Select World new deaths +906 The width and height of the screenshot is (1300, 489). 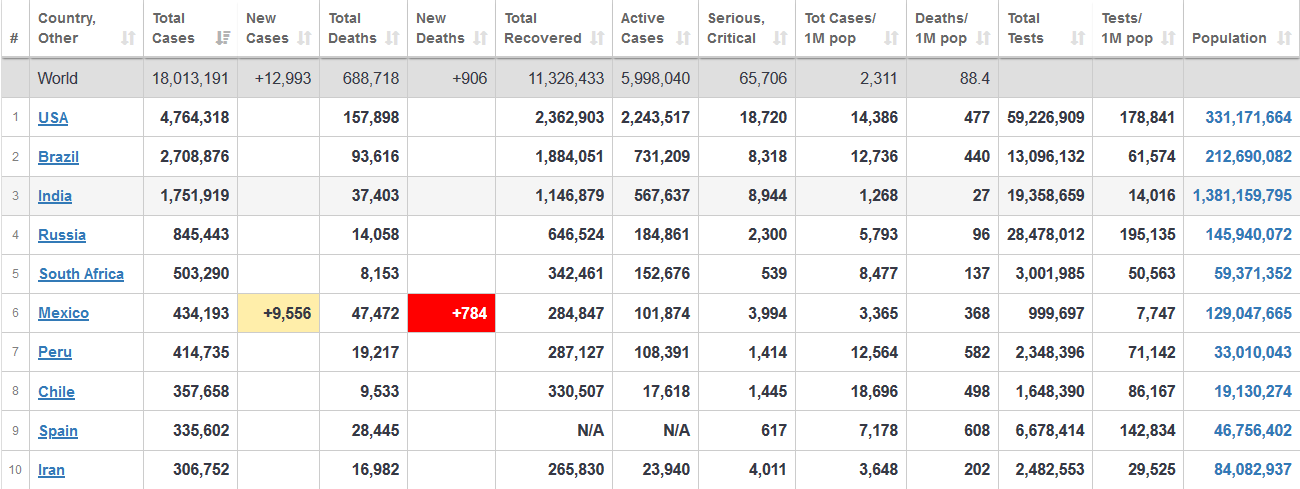coord(469,78)
